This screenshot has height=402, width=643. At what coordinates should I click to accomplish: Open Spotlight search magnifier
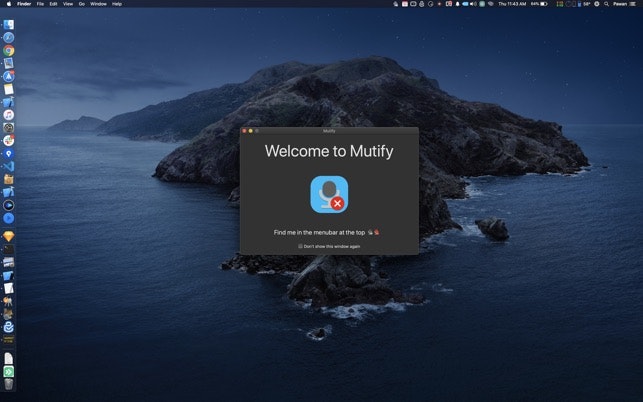(x=606, y=4)
